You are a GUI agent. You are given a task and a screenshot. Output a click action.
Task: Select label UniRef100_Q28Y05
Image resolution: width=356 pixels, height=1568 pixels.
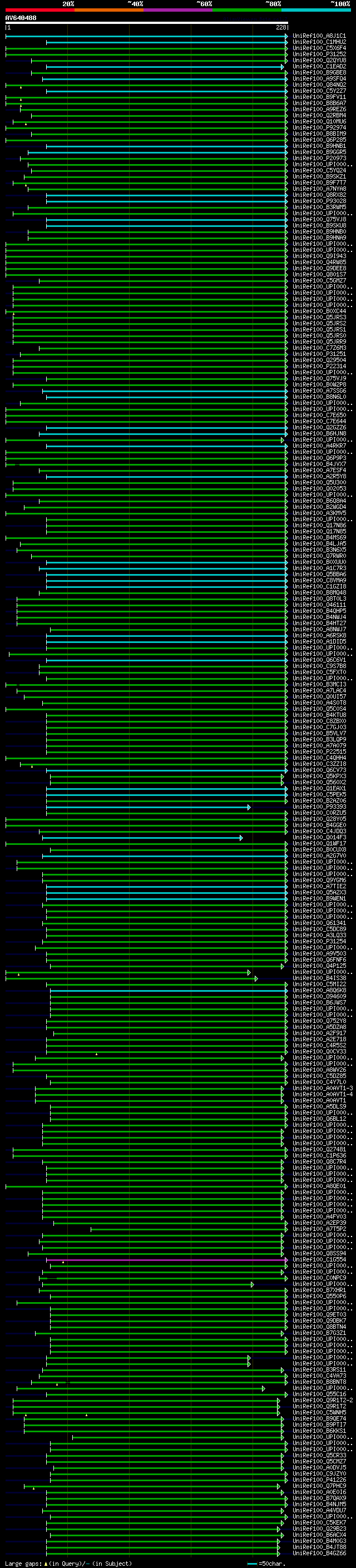319,819
